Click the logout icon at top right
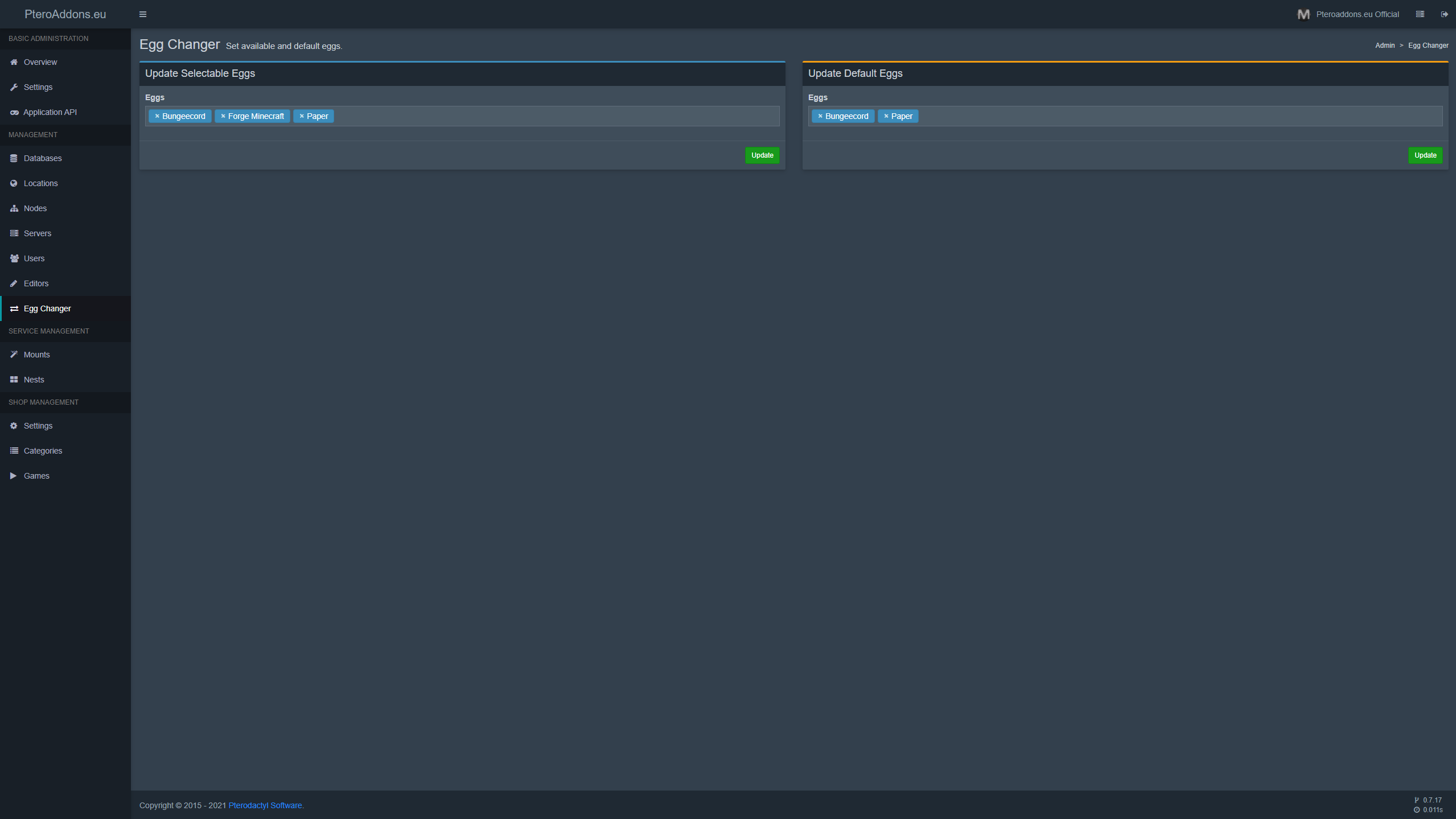The image size is (1456, 819). (x=1444, y=14)
